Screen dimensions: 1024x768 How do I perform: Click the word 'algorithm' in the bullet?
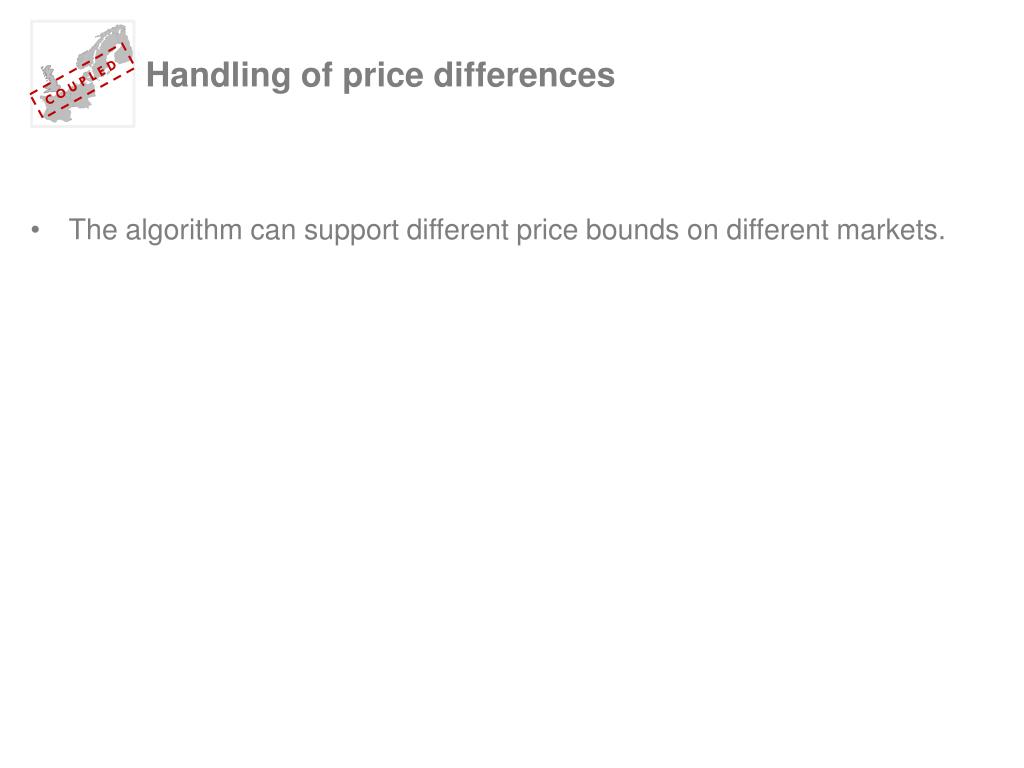pyautogui.click(x=184, y=231)
